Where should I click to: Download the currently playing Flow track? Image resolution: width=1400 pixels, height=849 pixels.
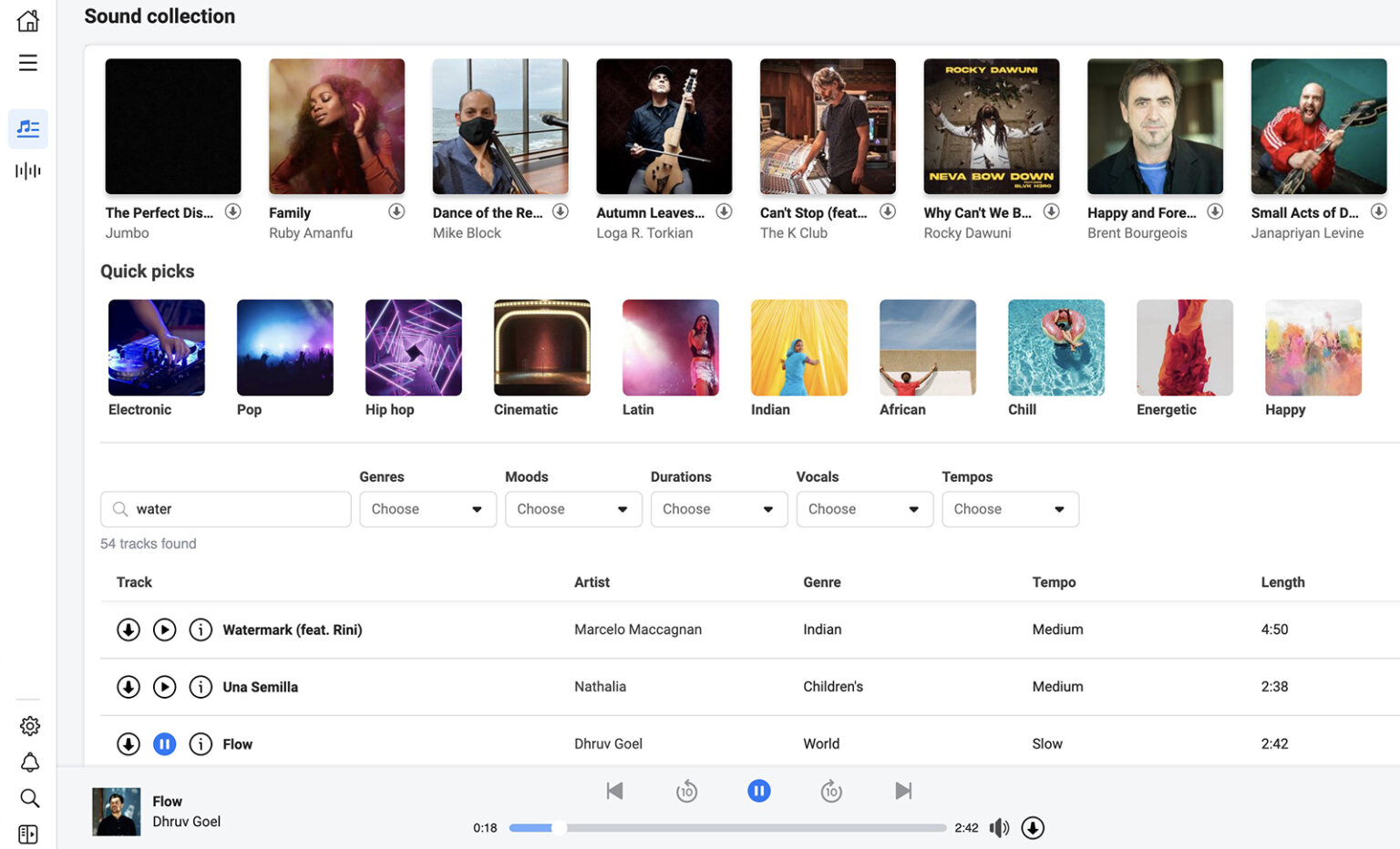1033,827
